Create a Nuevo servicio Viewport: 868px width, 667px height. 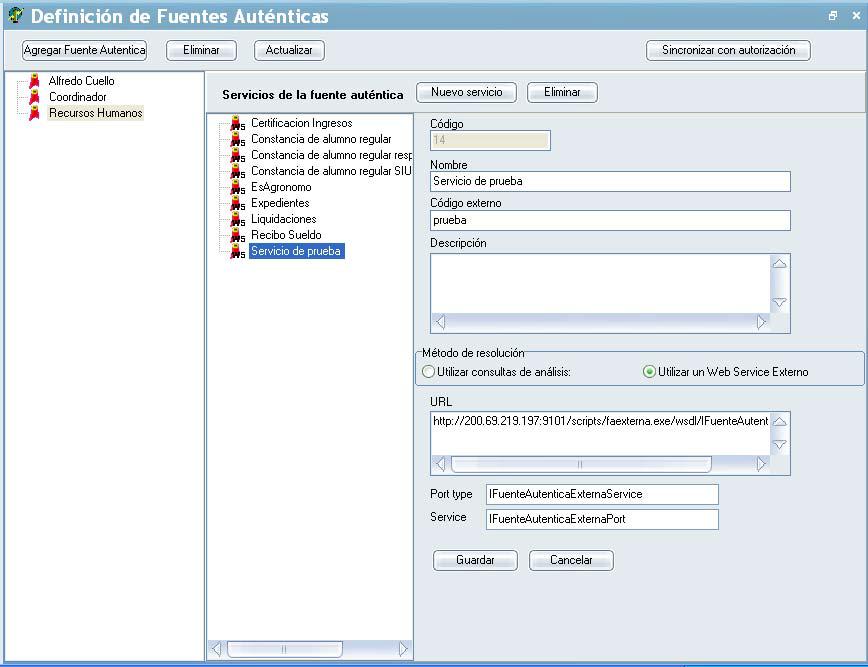466,92
